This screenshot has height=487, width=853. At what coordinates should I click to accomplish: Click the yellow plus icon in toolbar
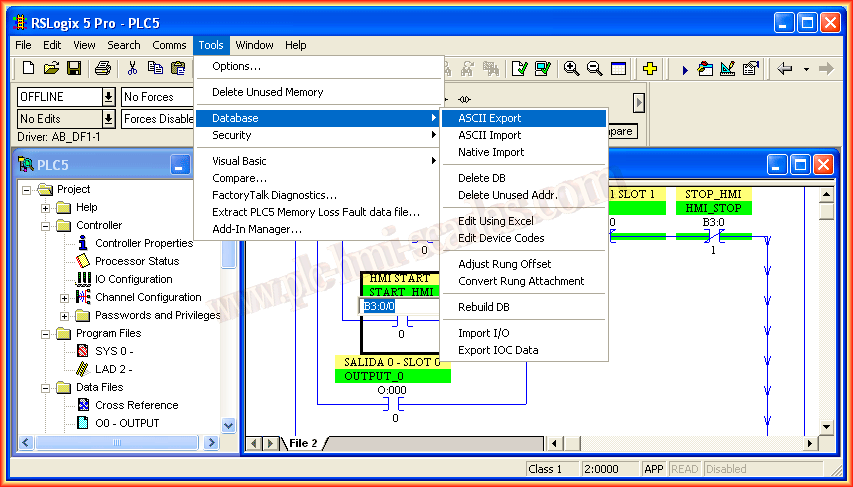[x=650, y=68]
